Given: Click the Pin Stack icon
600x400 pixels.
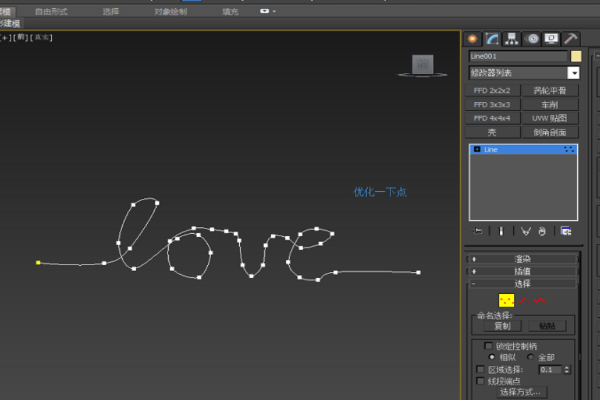Looking at the screenshot, I should tap(478, 231).
